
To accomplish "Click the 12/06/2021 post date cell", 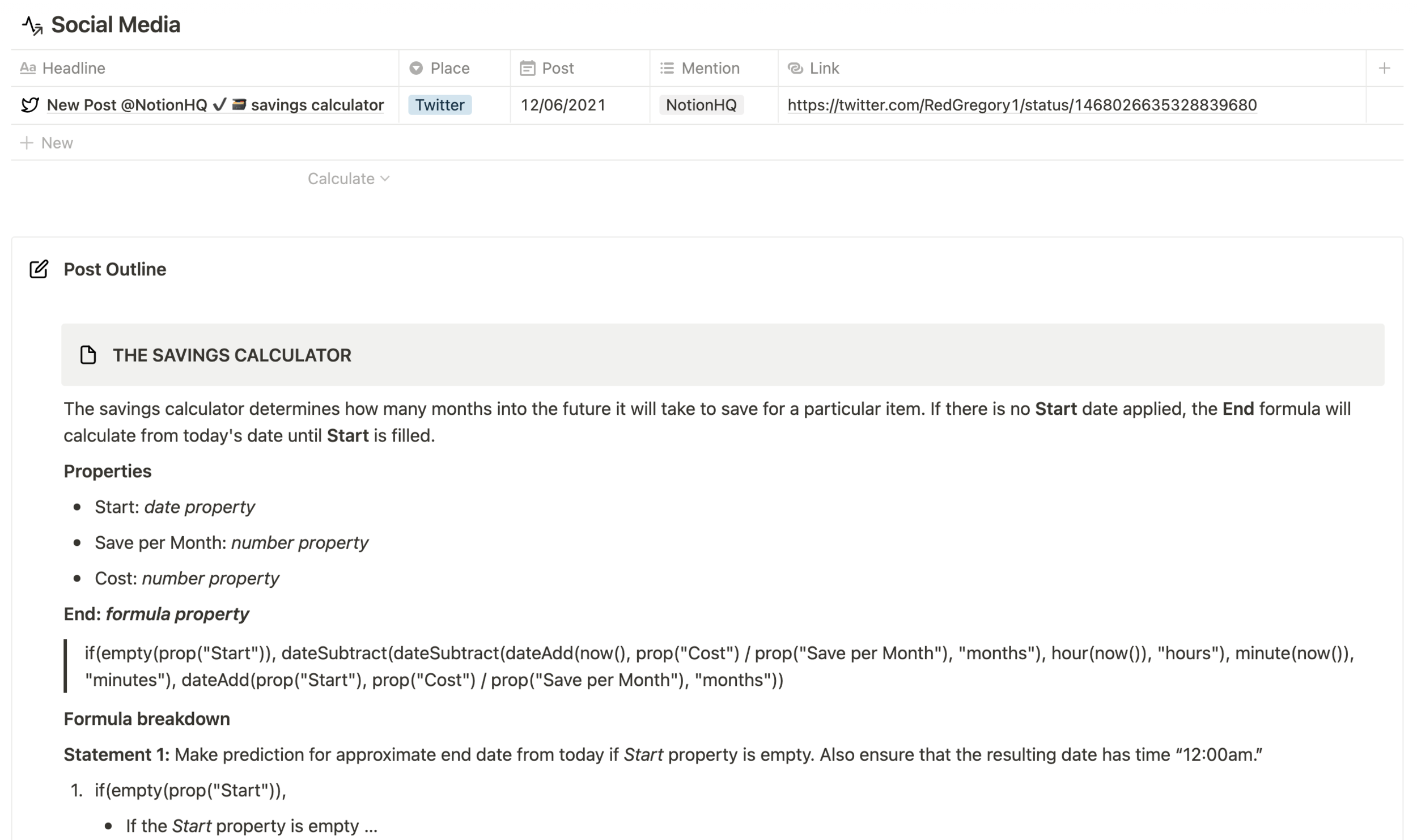I will [x=563, y=105].
